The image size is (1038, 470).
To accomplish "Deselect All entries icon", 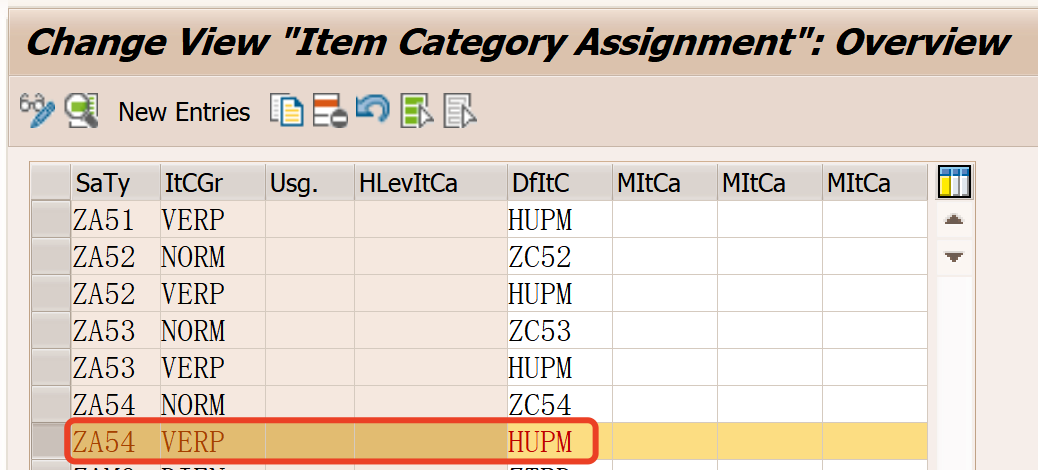I will [x=460, y=111].
